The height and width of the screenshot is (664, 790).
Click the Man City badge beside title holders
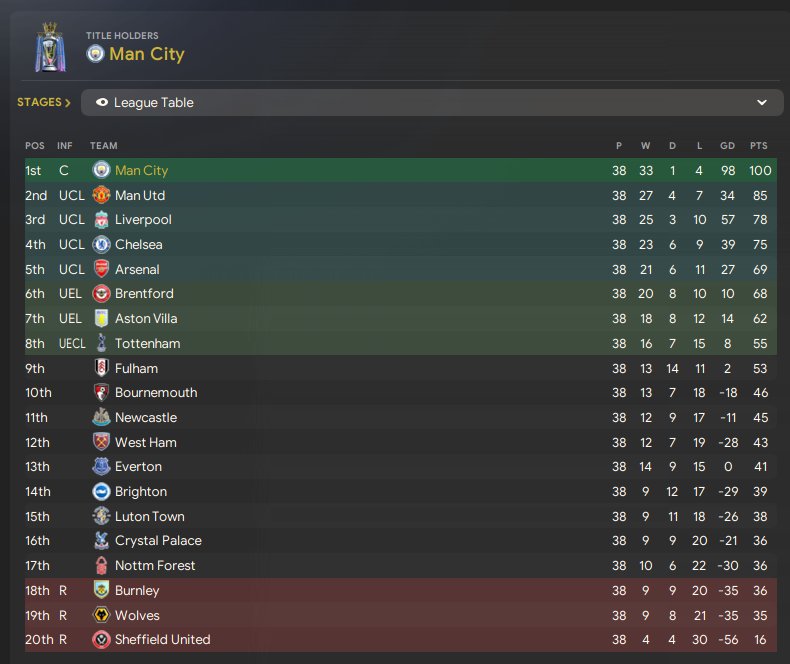coord(96,54)
